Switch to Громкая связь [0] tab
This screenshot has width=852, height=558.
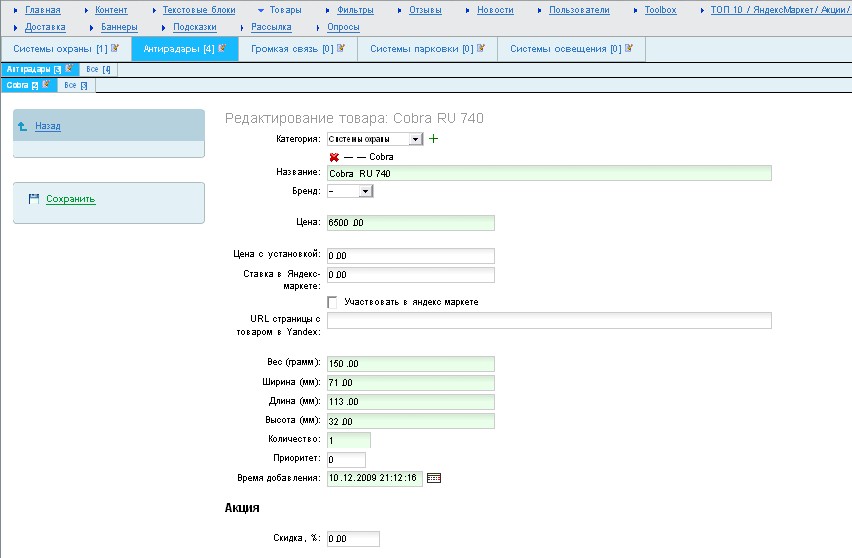click(298, 49)
